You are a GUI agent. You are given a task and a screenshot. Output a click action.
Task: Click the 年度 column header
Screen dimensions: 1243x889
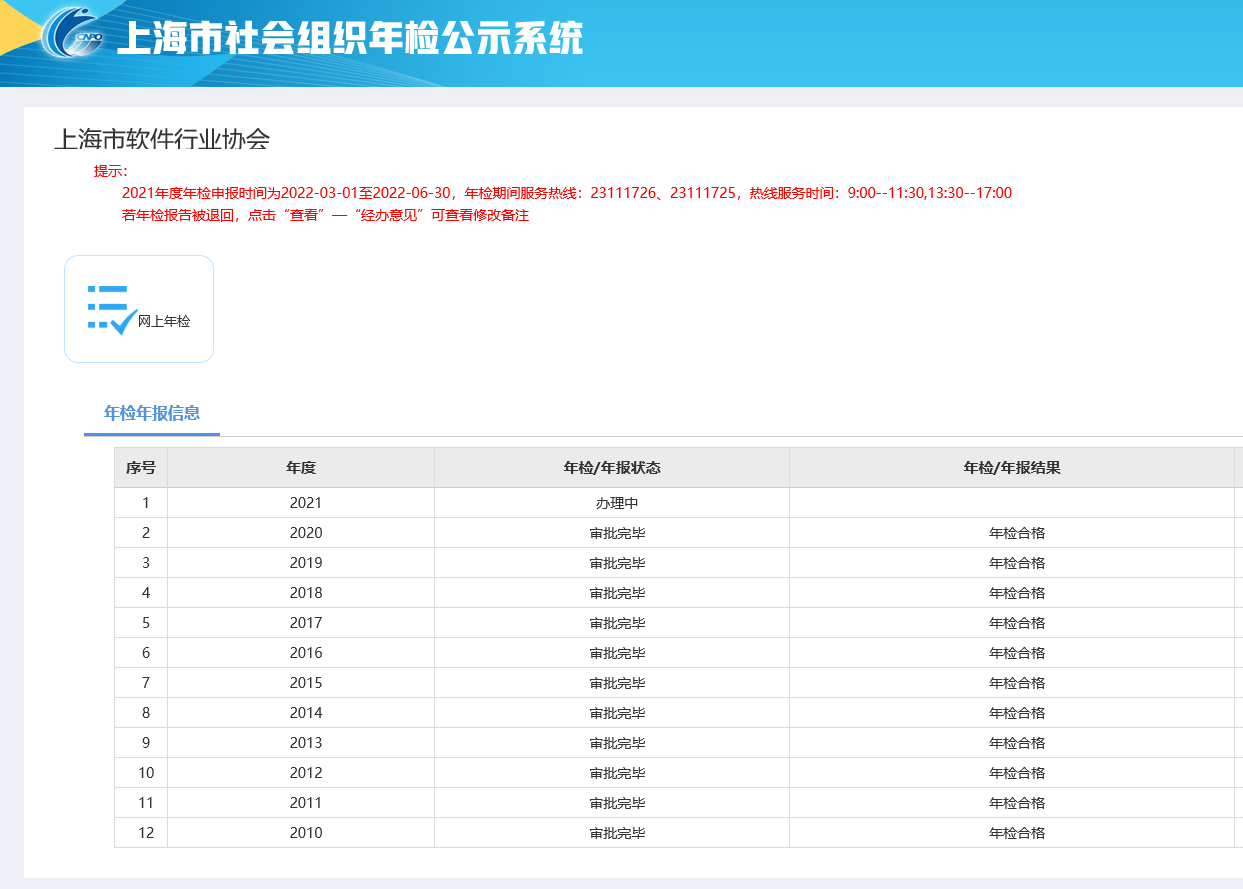pos(301,468)
